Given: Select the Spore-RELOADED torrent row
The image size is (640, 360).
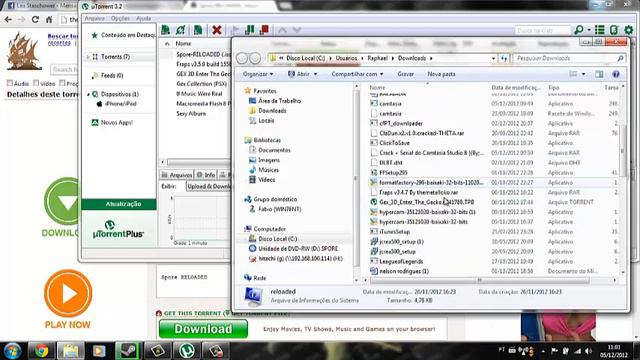Looking at the screenshot, I should pyautogui.click(x=203, y=54).
